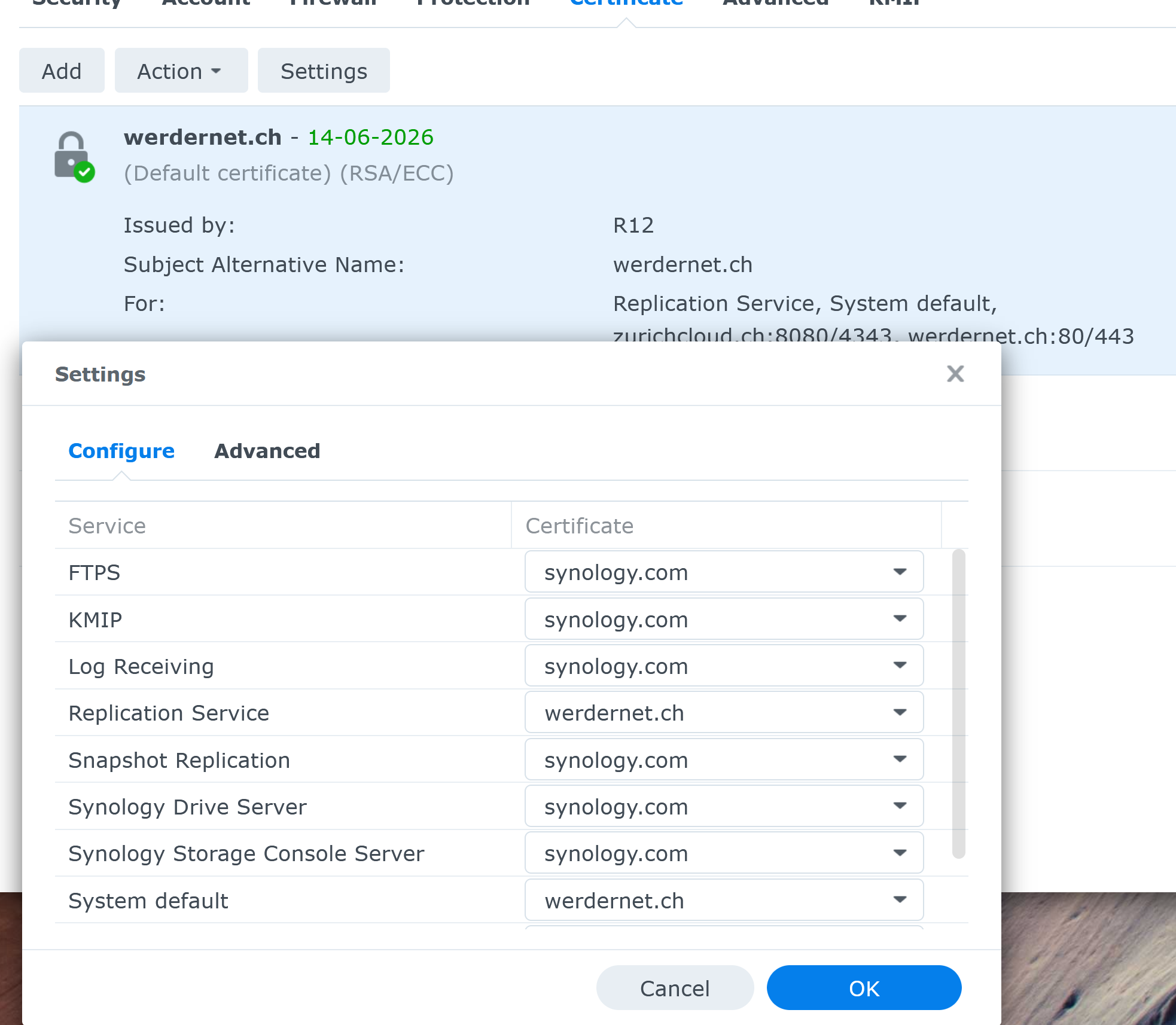Select the Configure tab

(121, 451)
